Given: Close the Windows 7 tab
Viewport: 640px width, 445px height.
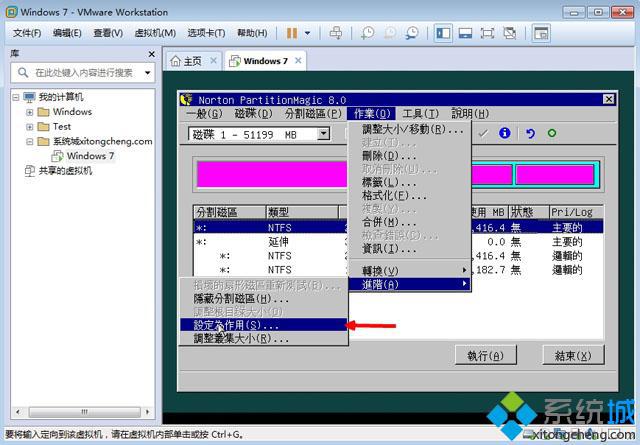Looking at the screenshot, I should 298,61.
